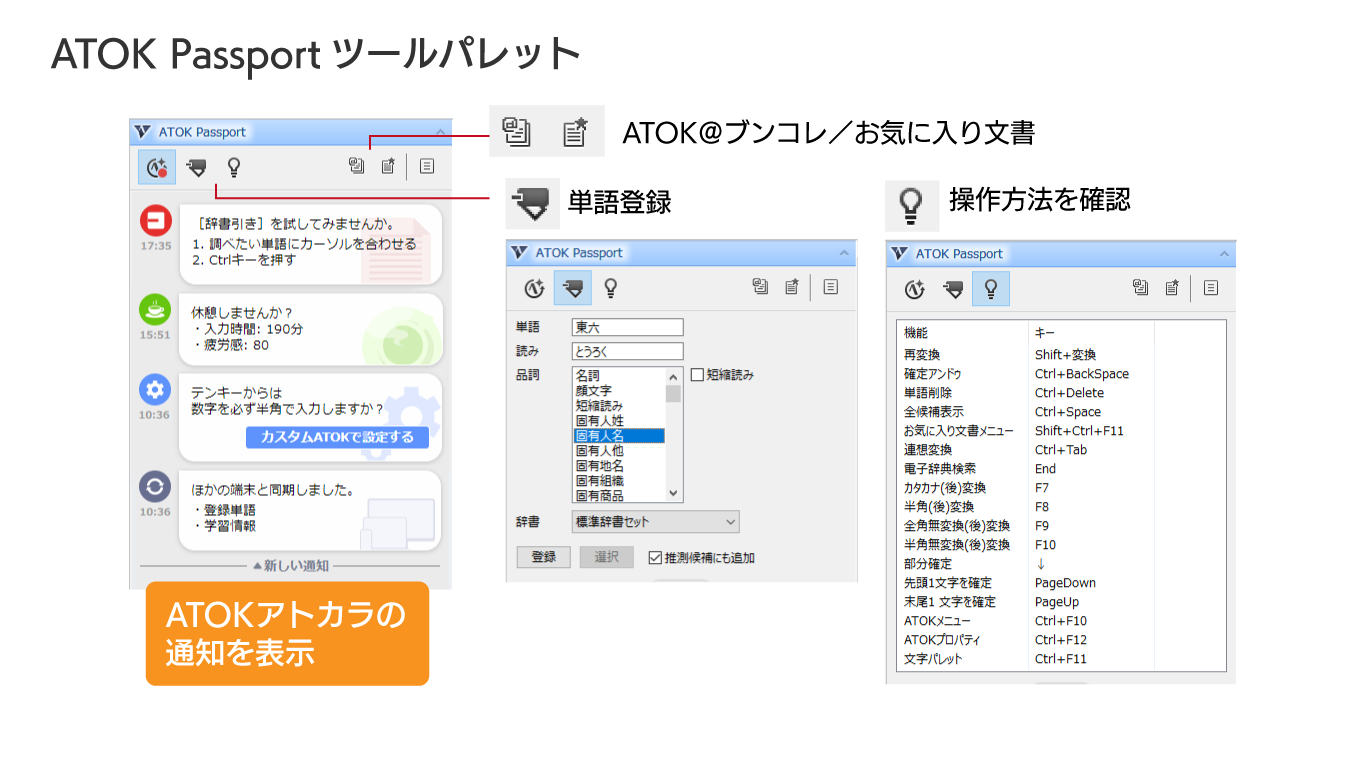Image resolution: width=1366 pixels, height=768 pixels.
Task: Select 顔文字 in the part-of-speech list
Action: click(594, 391)
